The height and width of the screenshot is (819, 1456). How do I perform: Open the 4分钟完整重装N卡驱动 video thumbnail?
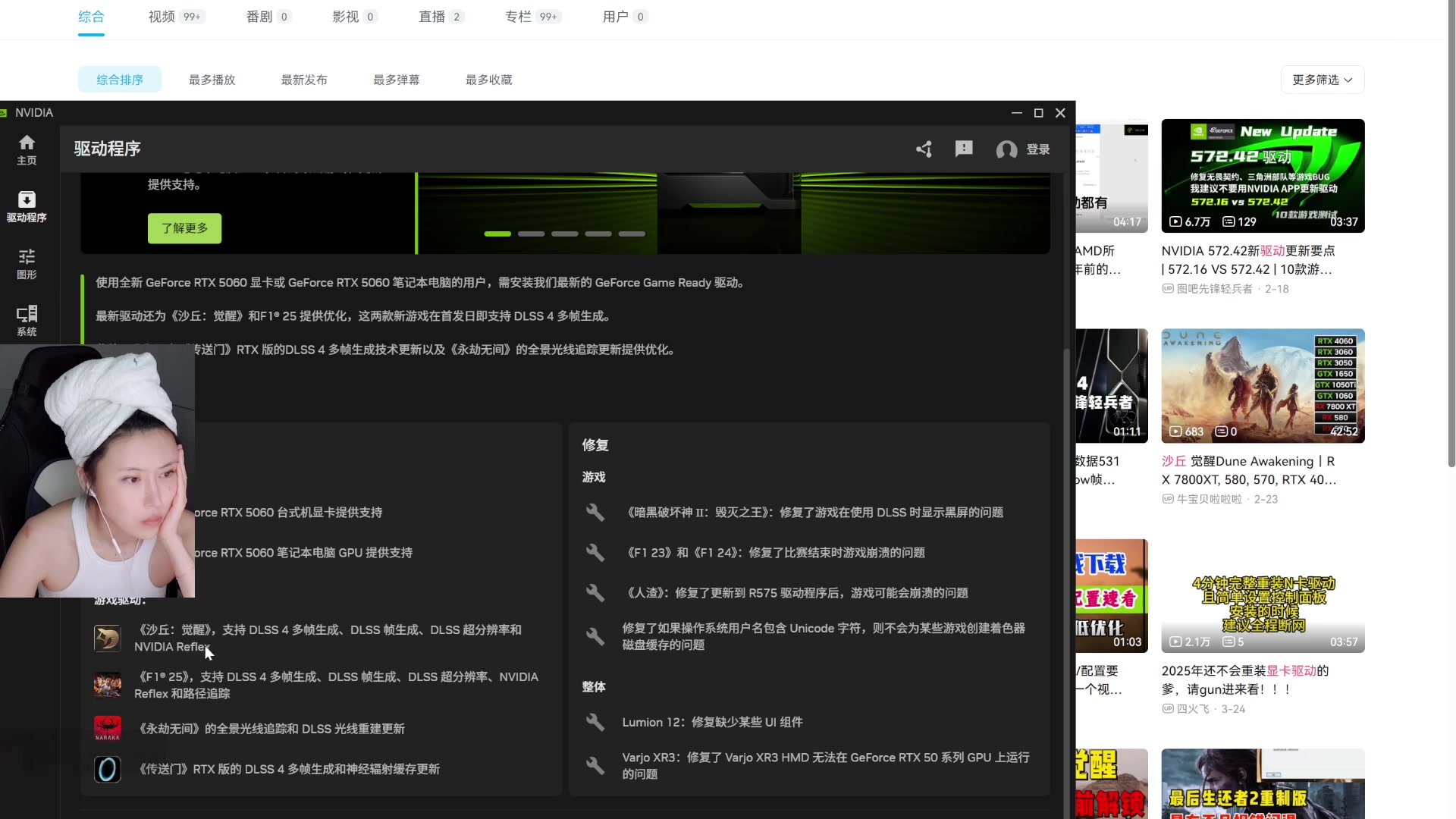(x=1263, y=596)
